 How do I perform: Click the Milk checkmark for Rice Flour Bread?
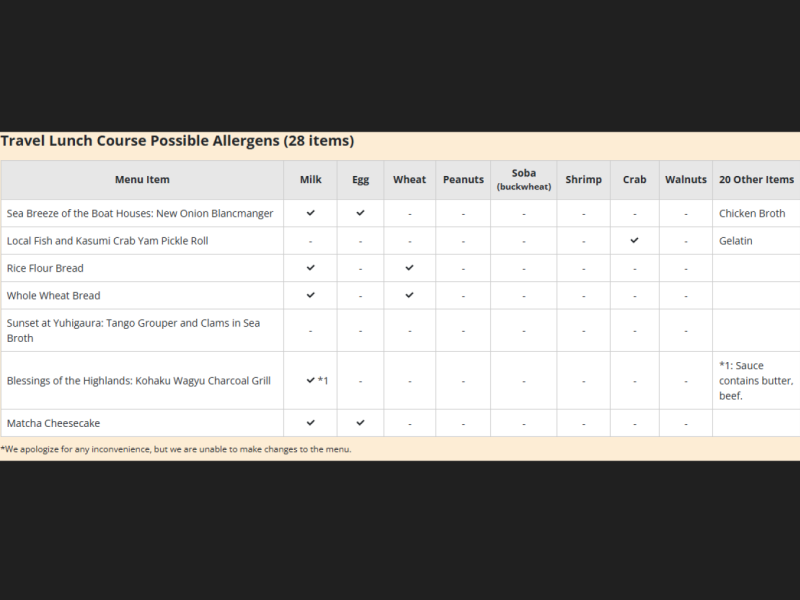pyautogui.click(x=310, y=268)
